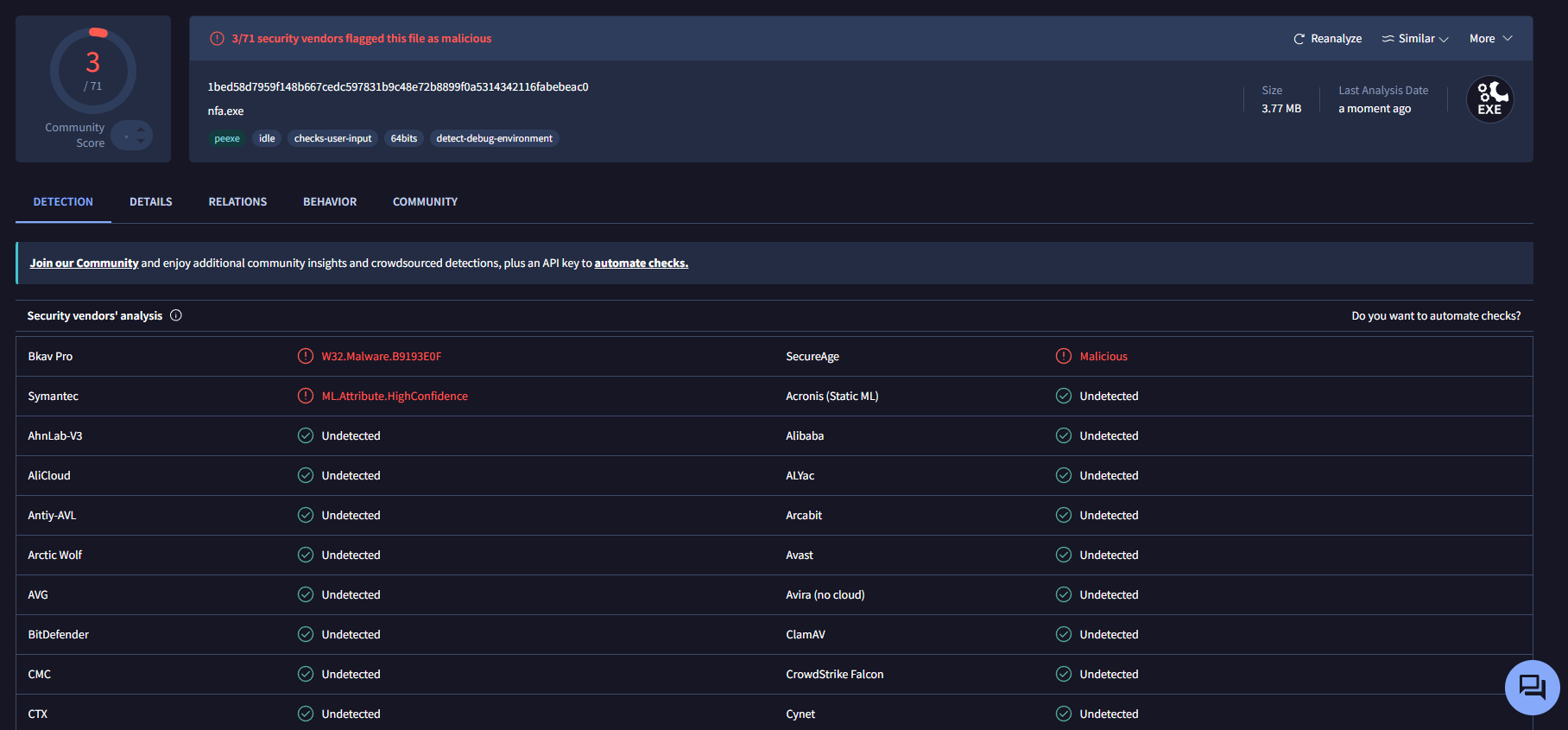Open the automate checks link
The height and width of the screenshot is (730, 1568).
click(642, 263)
